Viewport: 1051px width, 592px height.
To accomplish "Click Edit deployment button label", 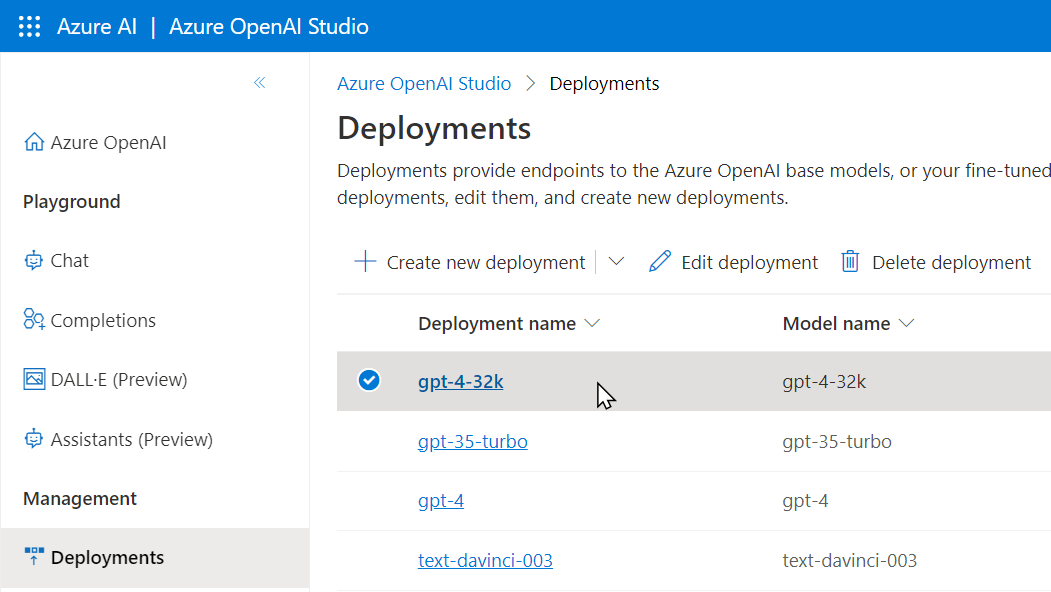I will point(749,262).
